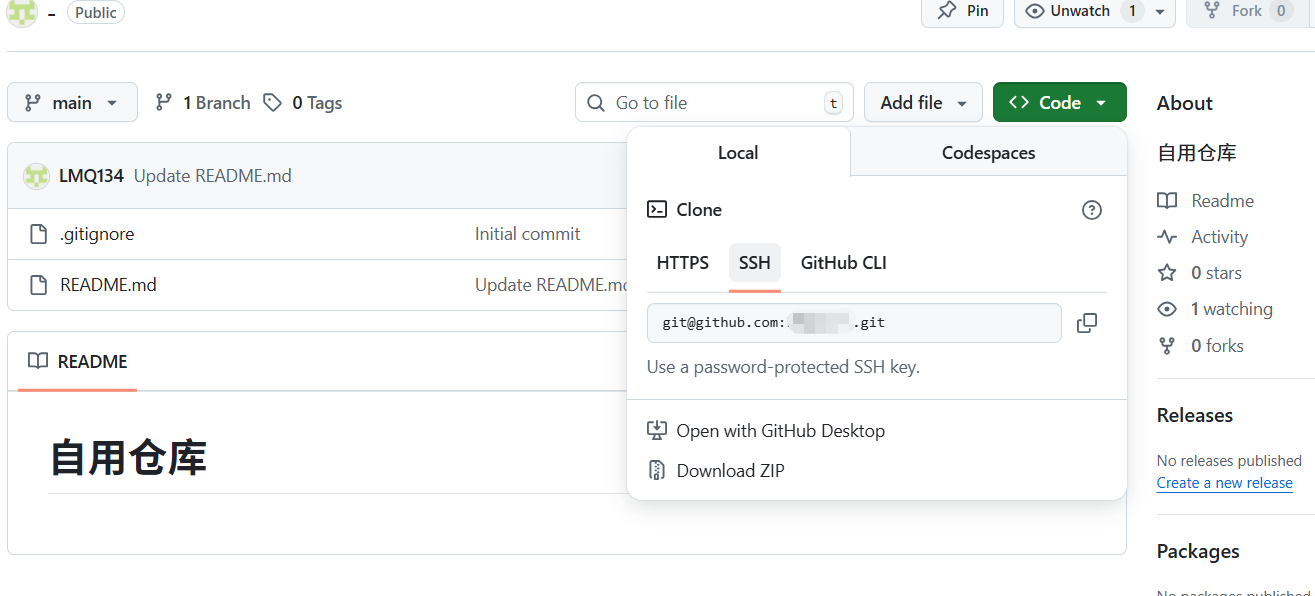View the 0 Tags list
This screenshot has height=596, width=1315.
click(303, 102)
